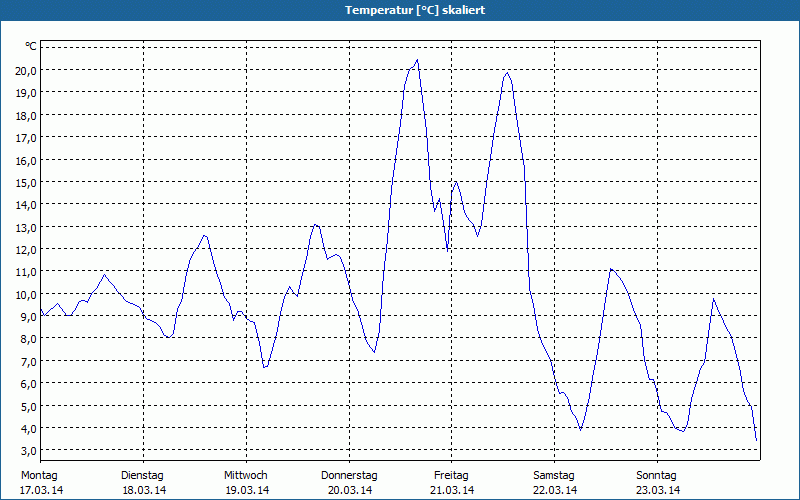Viewport: 800px width, 500px height.
Task: Select the 'Montag' day label
Action: click(39, 476)
